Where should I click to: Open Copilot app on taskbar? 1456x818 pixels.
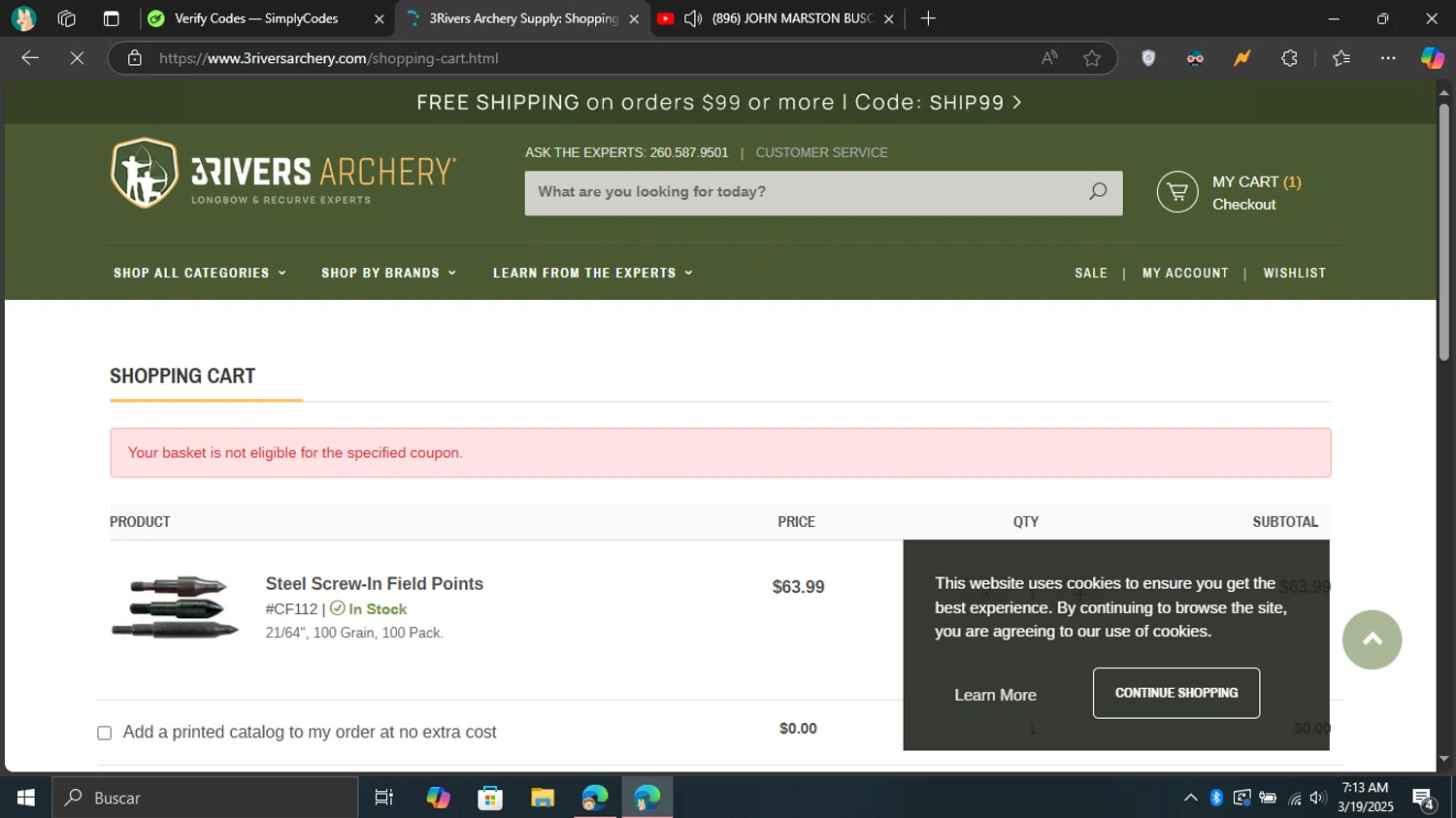tap(438, 798)
